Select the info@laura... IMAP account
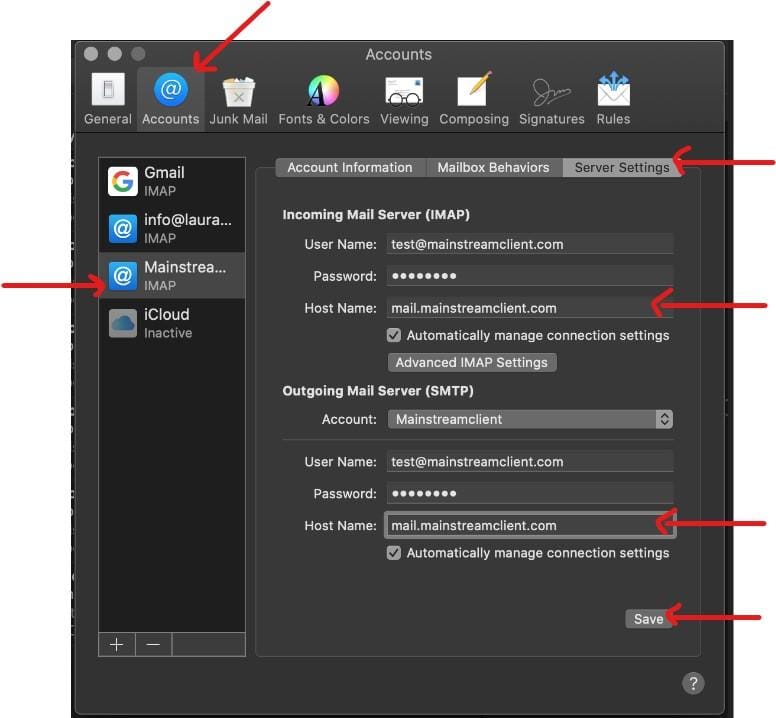Image resolution: width=776 pixels, height=718 pixels. click(x=172, y=228)
